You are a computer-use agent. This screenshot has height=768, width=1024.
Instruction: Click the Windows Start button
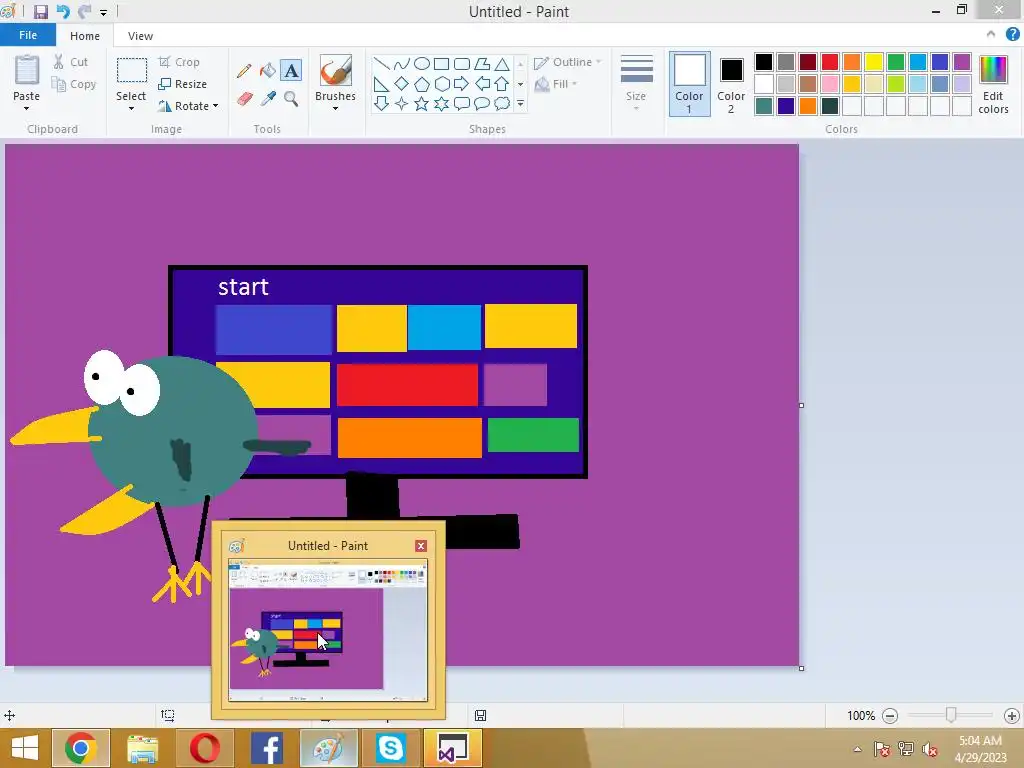(x=25, y=748)
